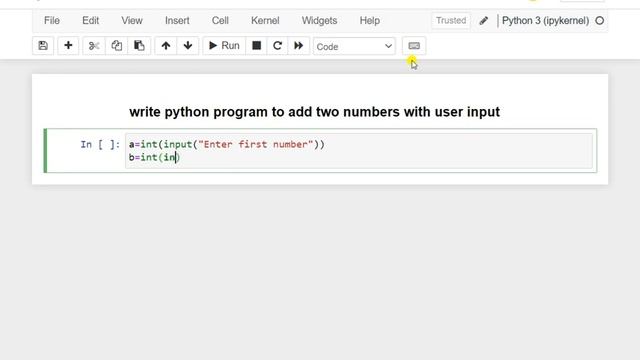
Task: Click inside the code cell editor
Action: tap(359, 151)
